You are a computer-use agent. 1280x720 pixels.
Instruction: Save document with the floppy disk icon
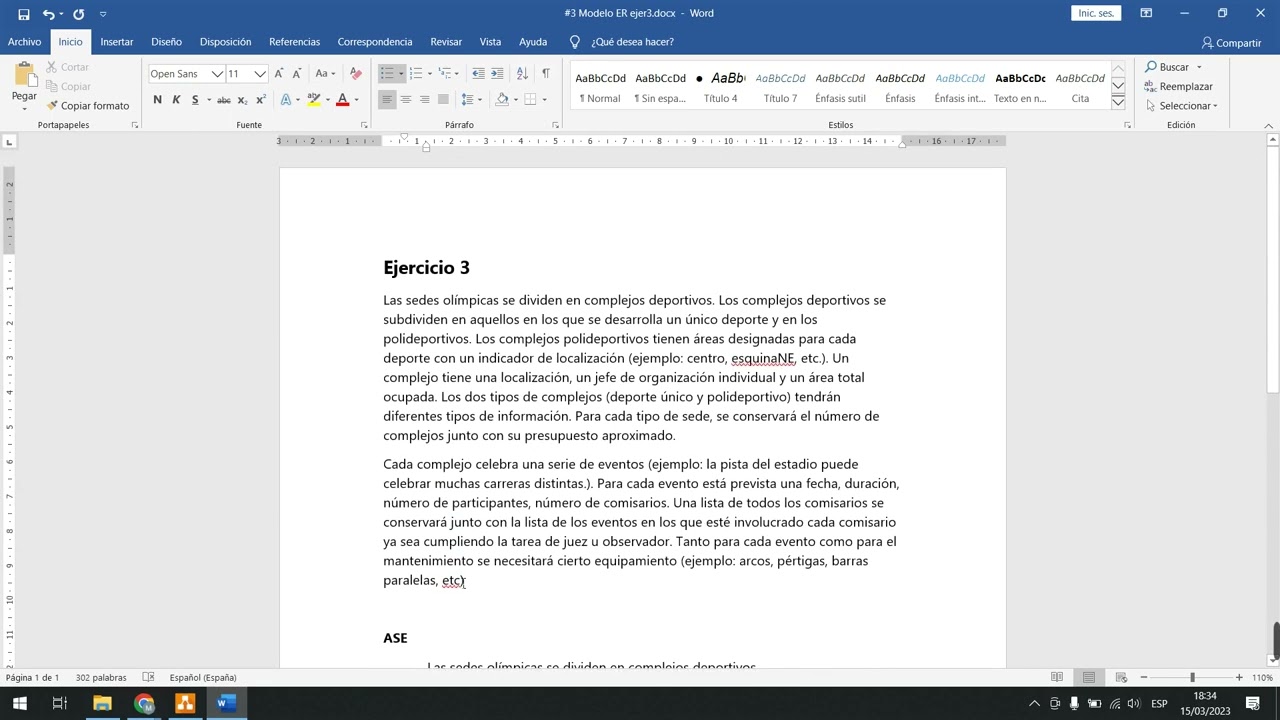(24, 14)
